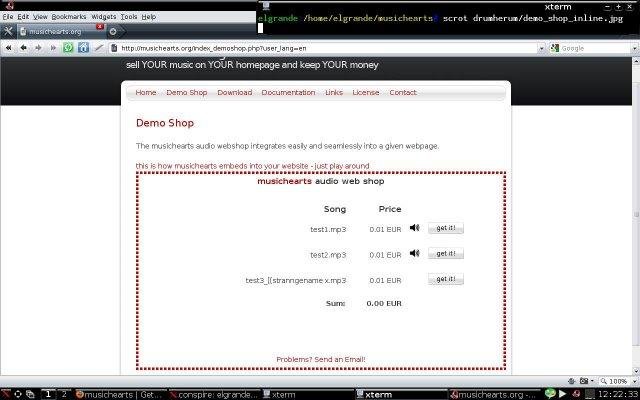Click the fast forward navigation button

(53, 48)
